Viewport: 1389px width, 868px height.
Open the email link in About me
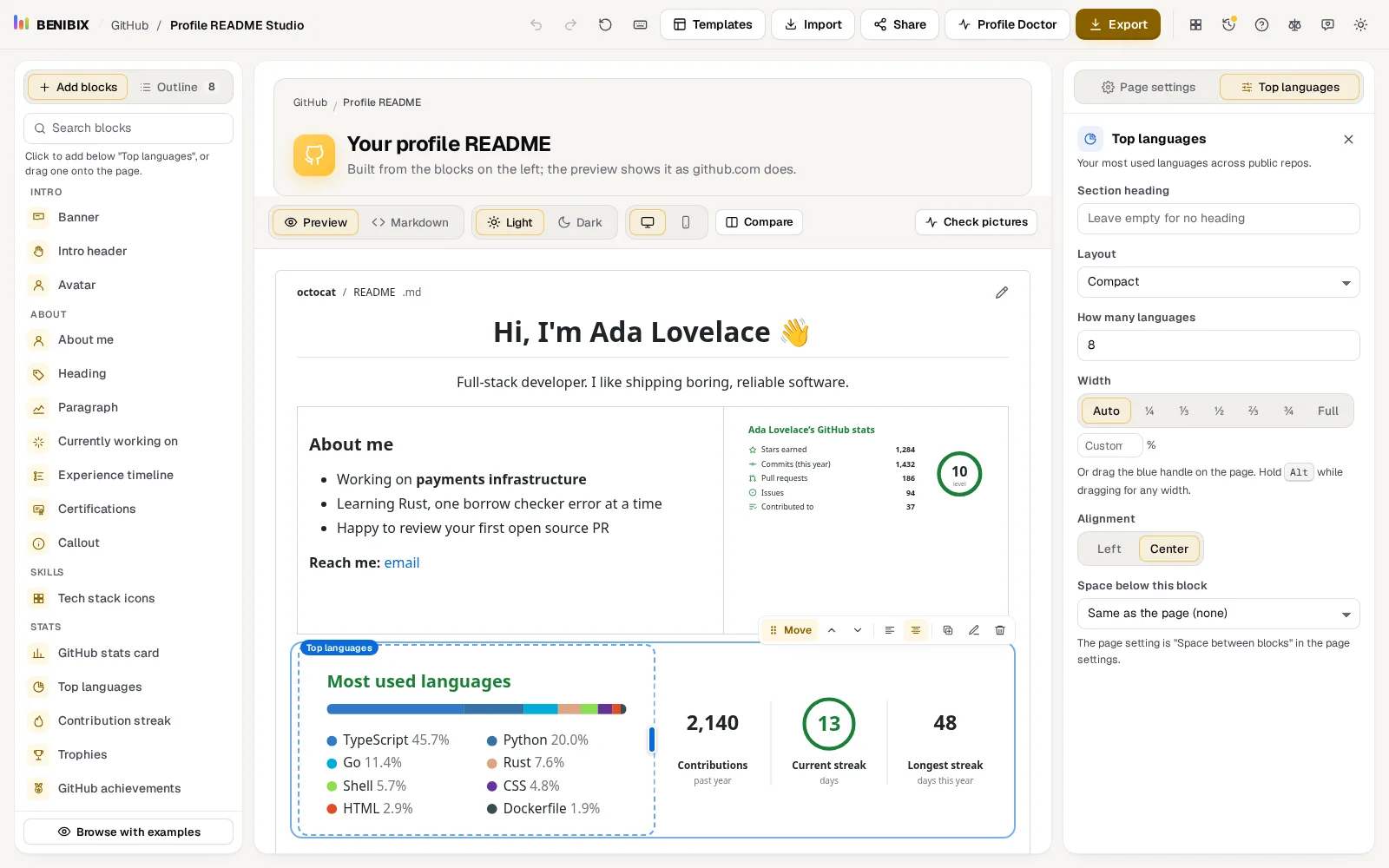tap(401, 562)
